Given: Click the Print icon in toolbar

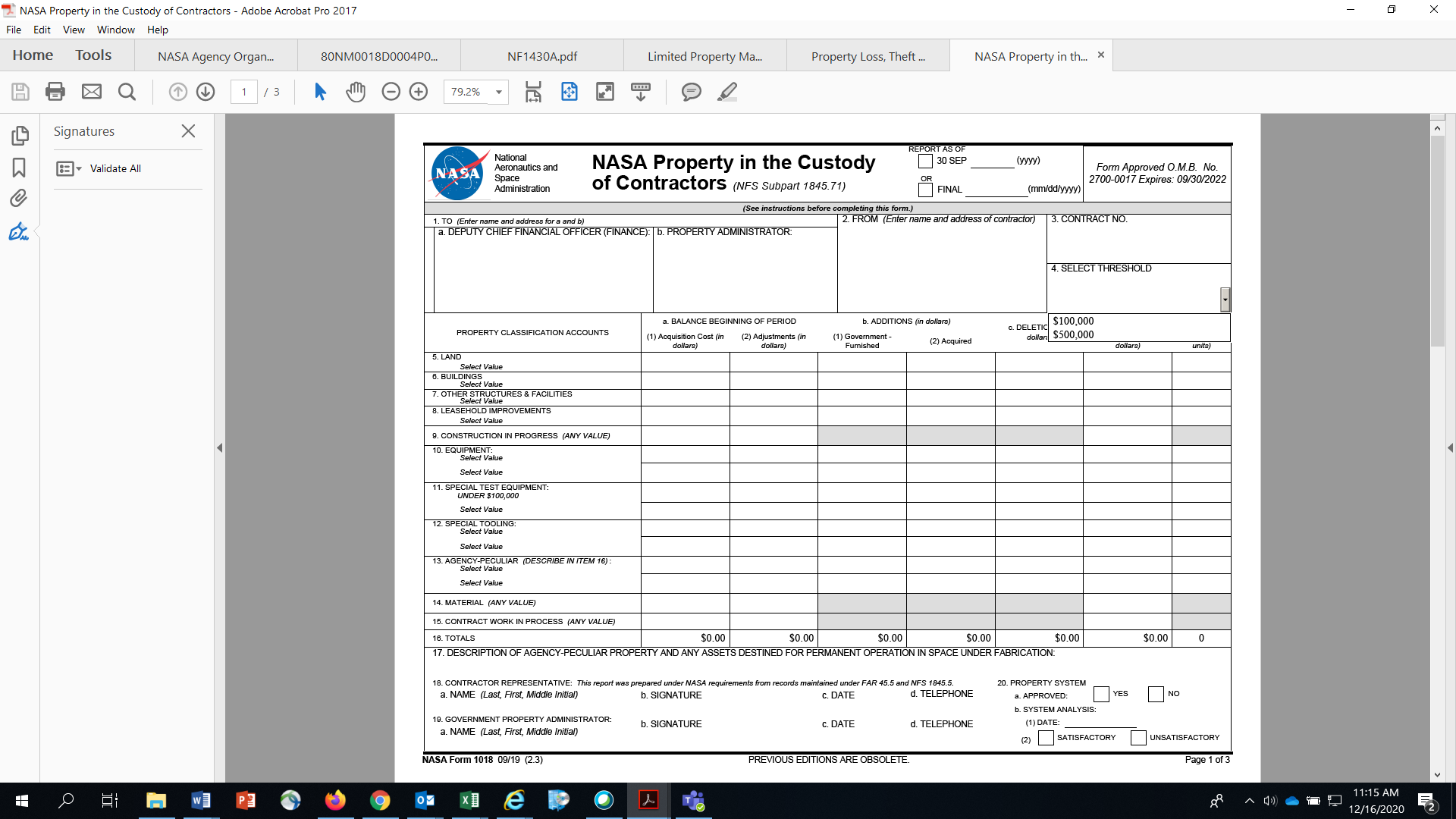Looking at the screenshot, I should [x=55, y=92].
